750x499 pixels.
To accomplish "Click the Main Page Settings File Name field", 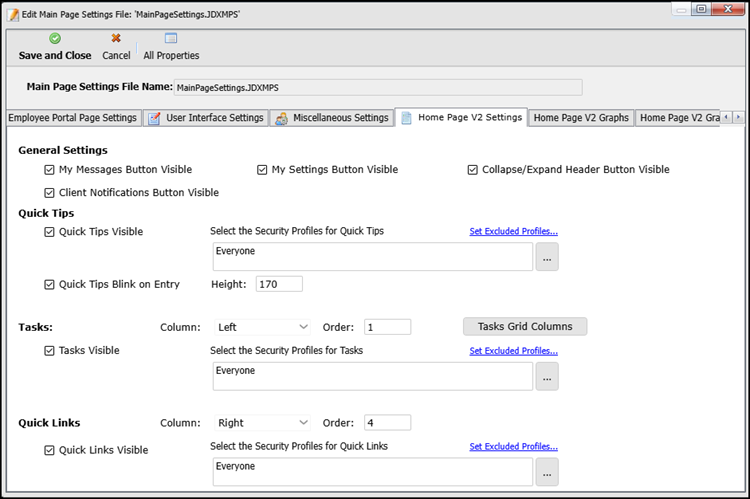I will coord(378,88).
